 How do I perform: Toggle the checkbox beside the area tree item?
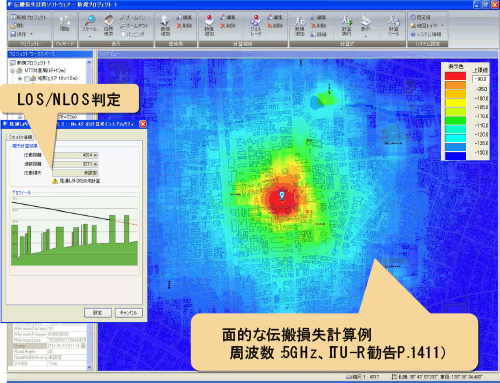pyautogui.click(x=27, y=79)
